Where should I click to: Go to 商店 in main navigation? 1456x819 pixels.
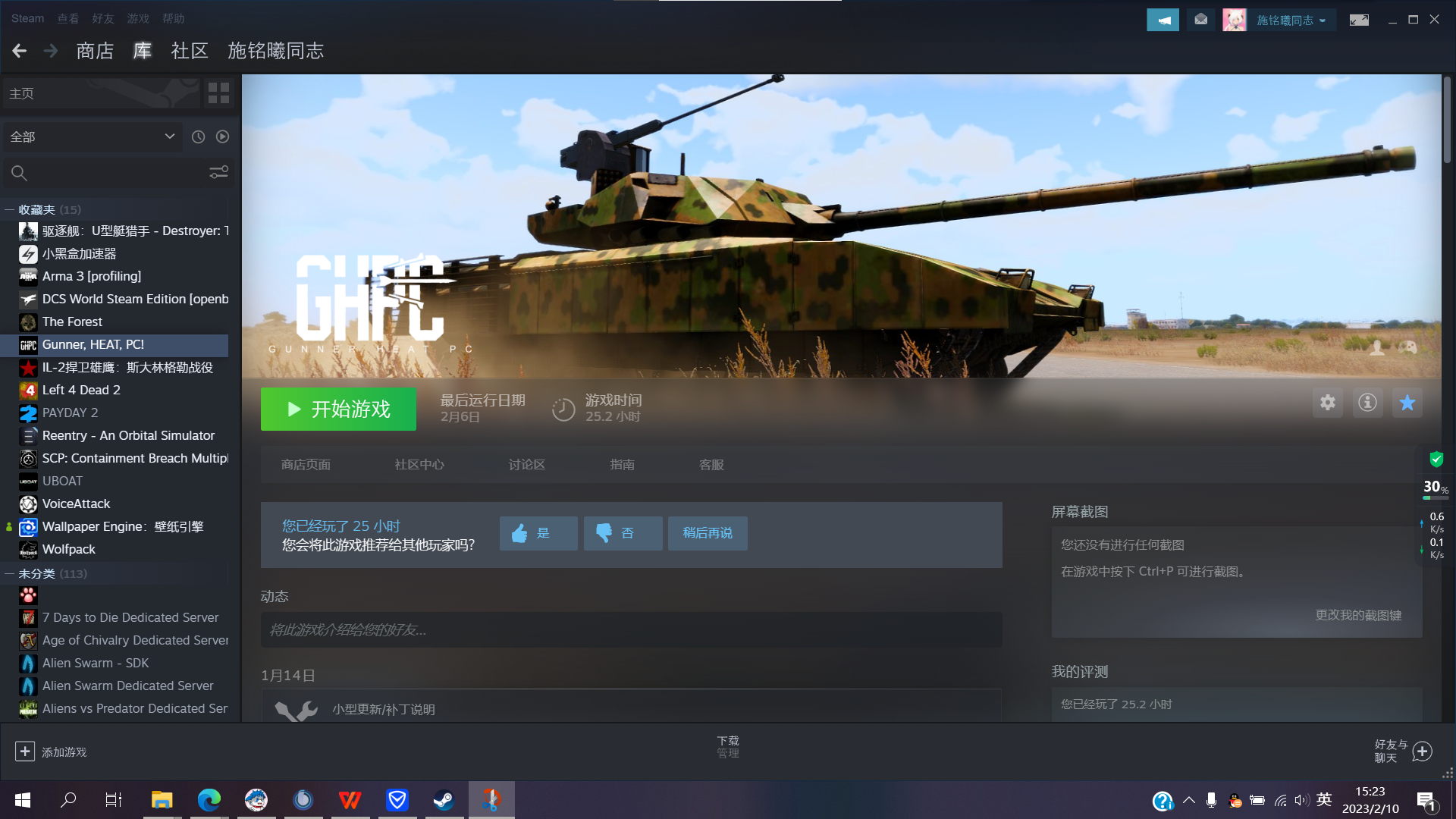[95, 51]
